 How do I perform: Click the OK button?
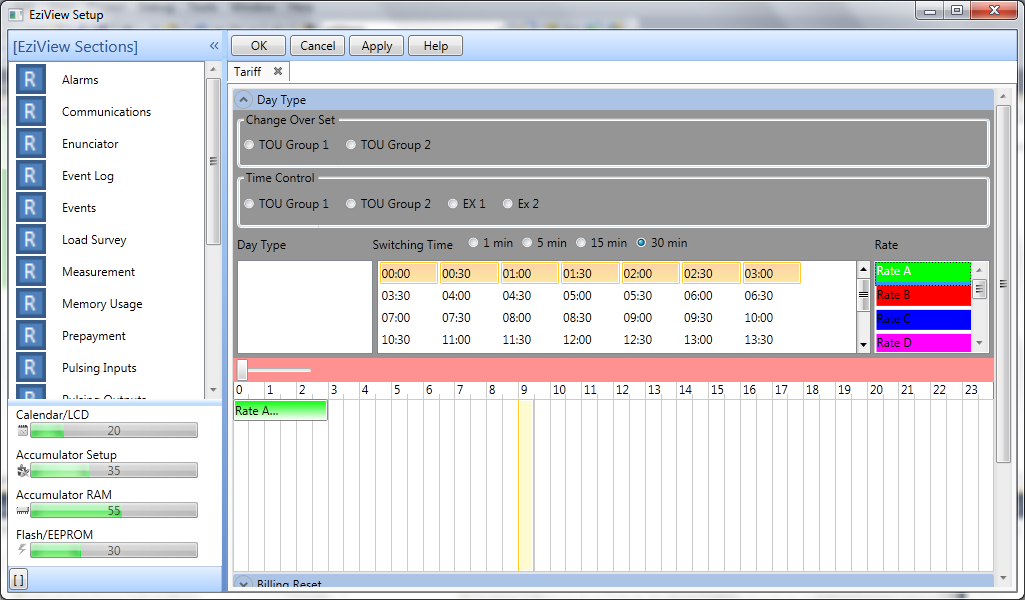[259, 46]
